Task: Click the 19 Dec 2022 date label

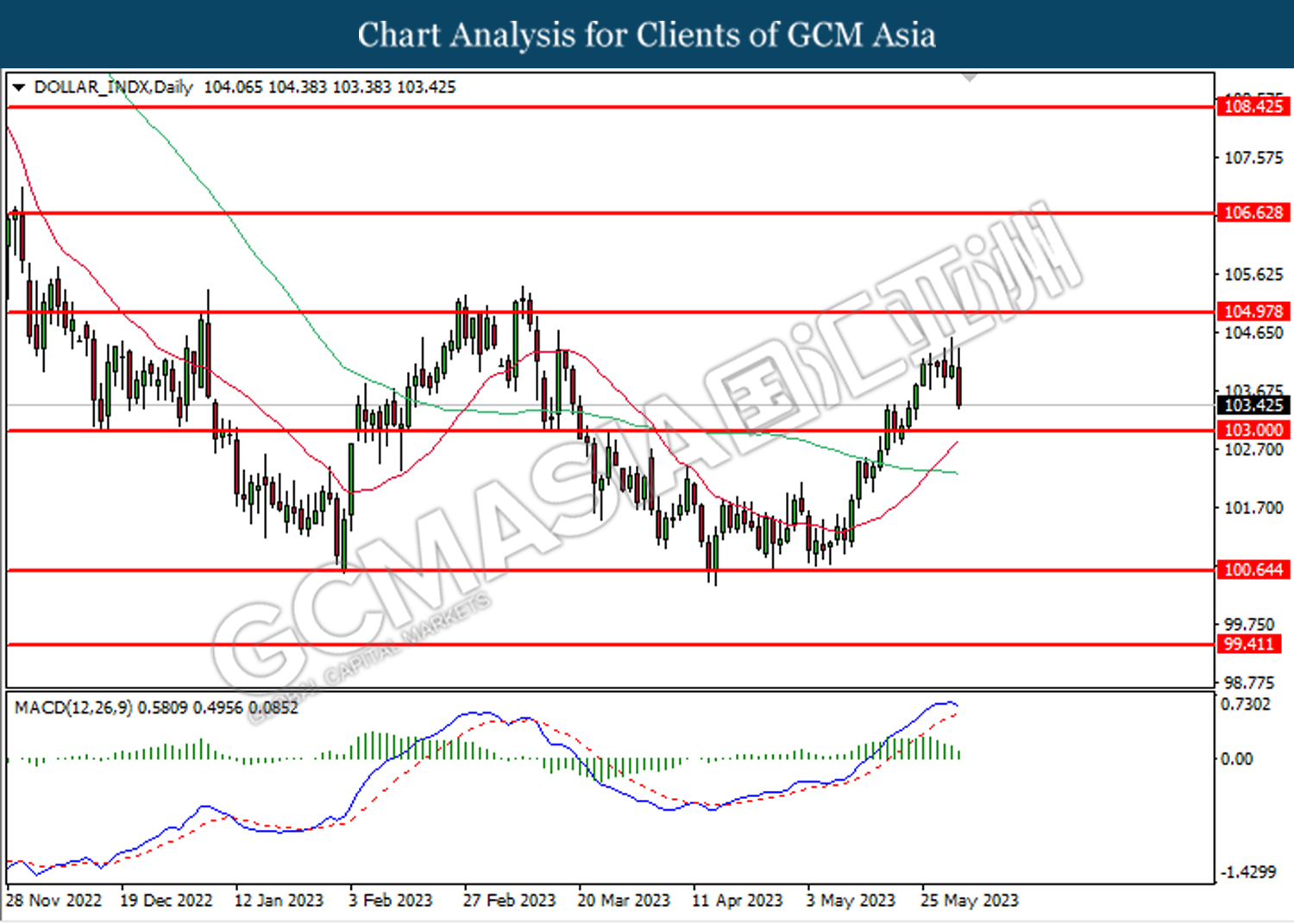Action: tap(166, 900)
